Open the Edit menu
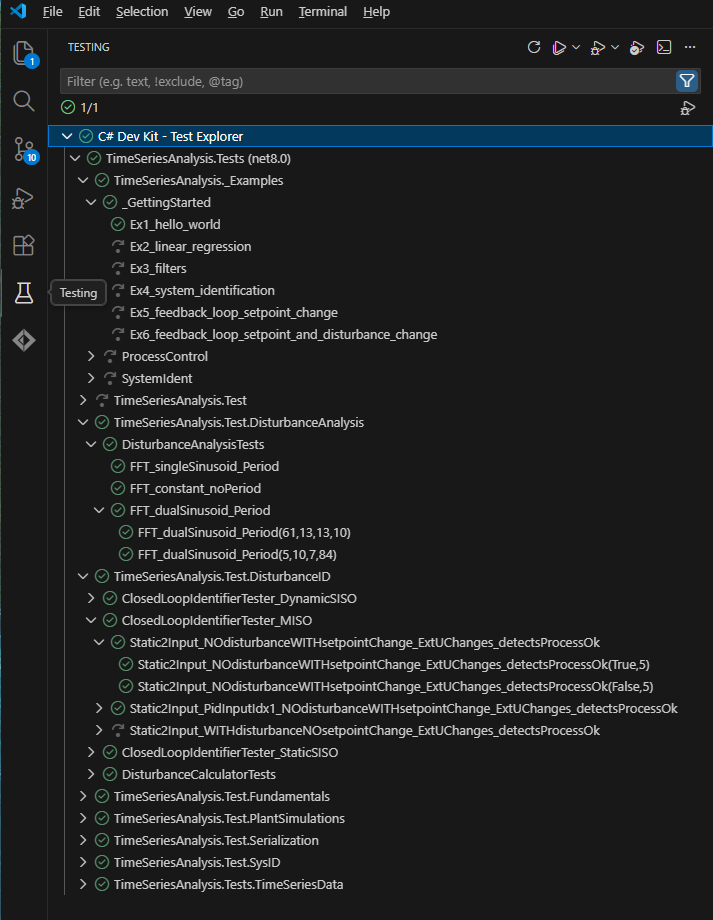This screenshot has height=920, width=713. (x=89, y=12)
